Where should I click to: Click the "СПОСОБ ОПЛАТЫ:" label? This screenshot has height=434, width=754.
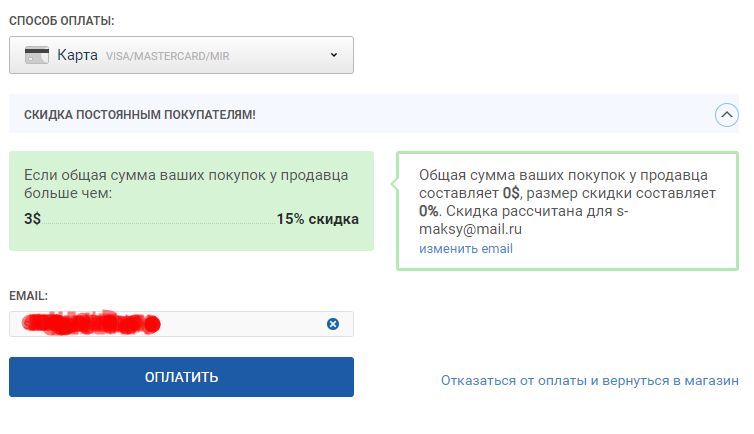pyautogui.click(x=61, y=20)
